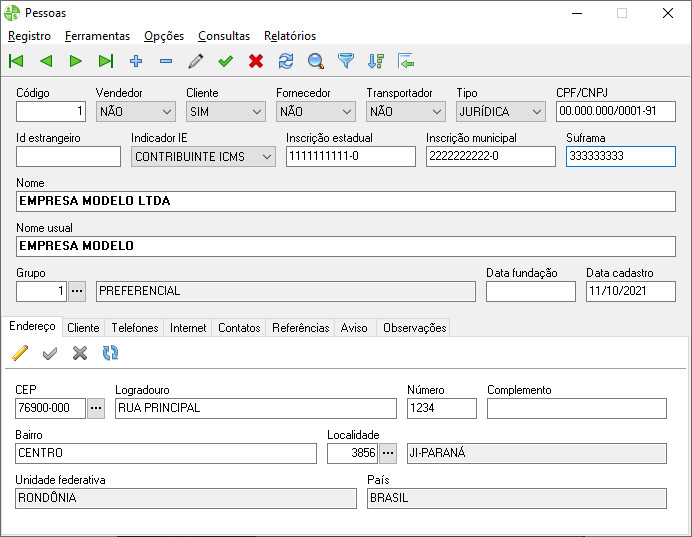Open the magnifier search icon
692x537 pixels.
316,62
